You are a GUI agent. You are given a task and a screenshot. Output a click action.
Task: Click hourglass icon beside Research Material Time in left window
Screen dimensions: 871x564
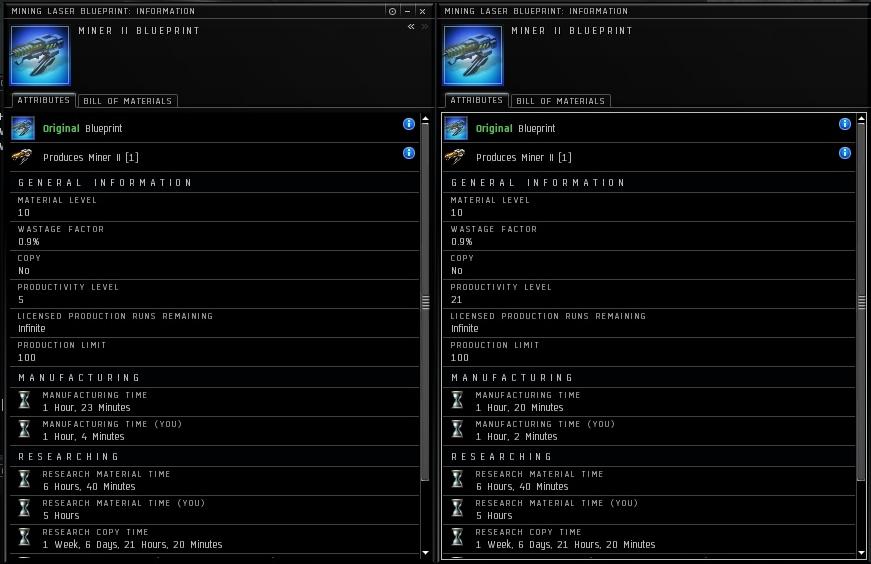[x=24, y=478]
